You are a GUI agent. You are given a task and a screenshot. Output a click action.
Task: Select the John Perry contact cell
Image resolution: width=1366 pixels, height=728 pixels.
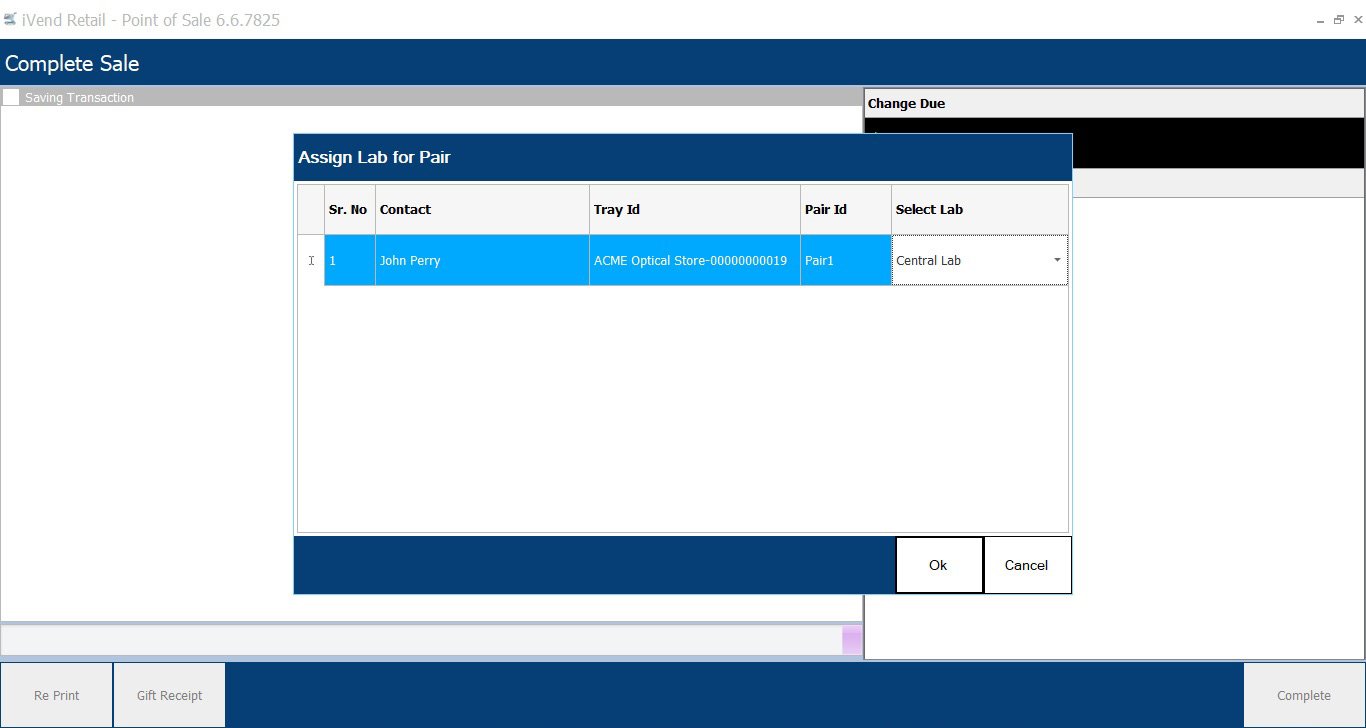click(481, 261)
